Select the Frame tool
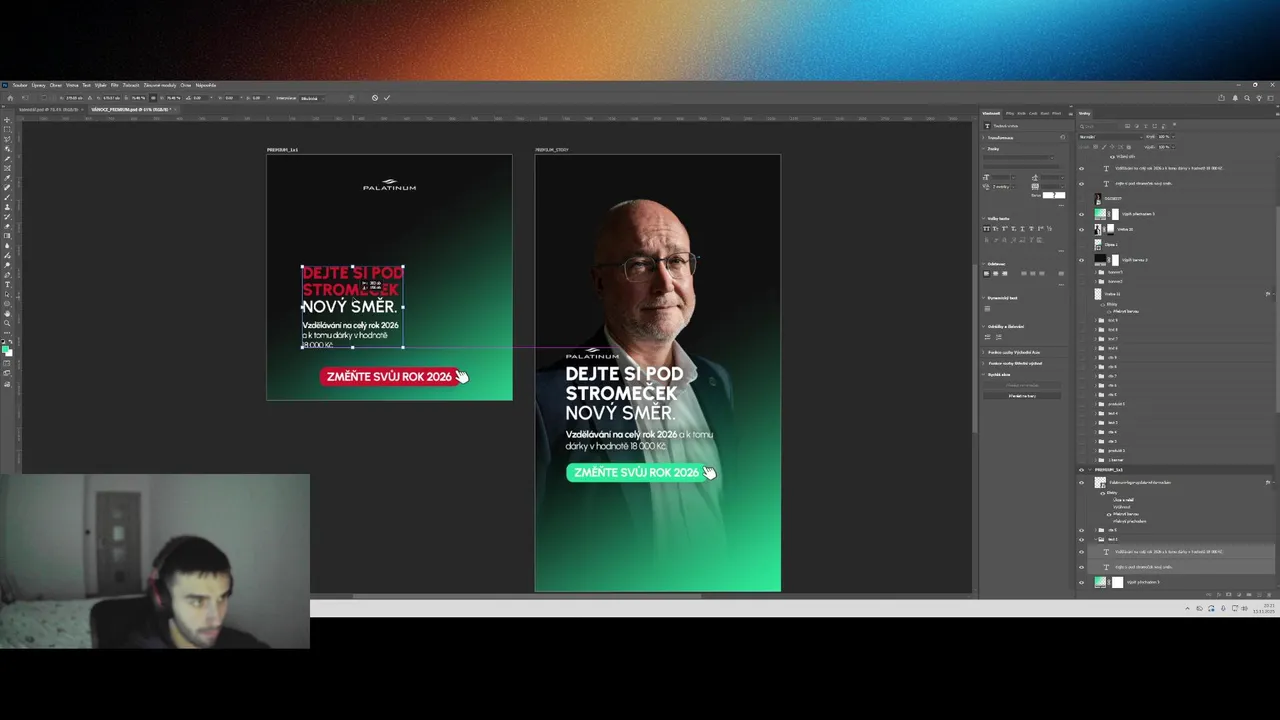Screen dimensions: 1280x720 click(x=7, y=168)
